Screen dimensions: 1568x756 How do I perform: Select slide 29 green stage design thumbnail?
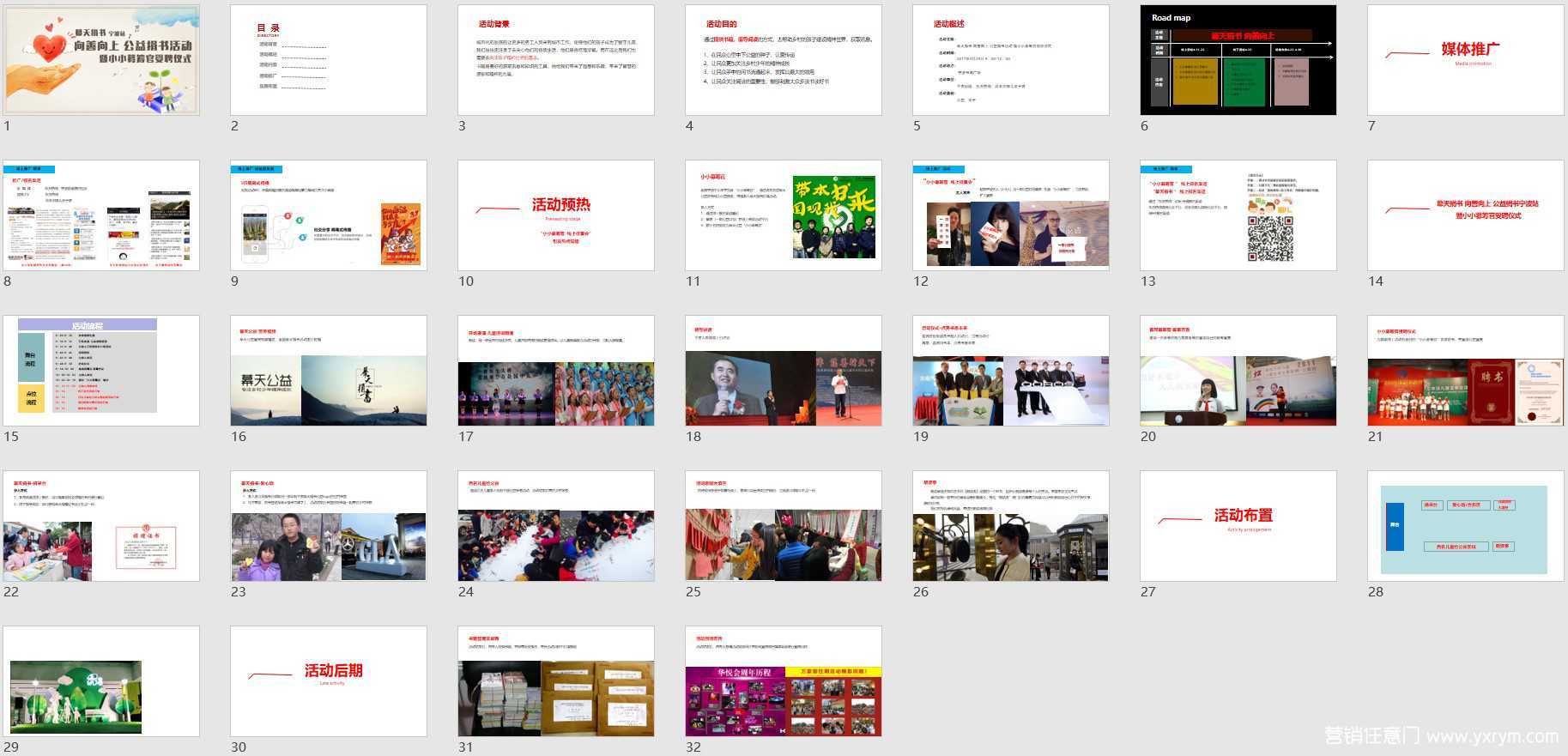click(101, 681)
